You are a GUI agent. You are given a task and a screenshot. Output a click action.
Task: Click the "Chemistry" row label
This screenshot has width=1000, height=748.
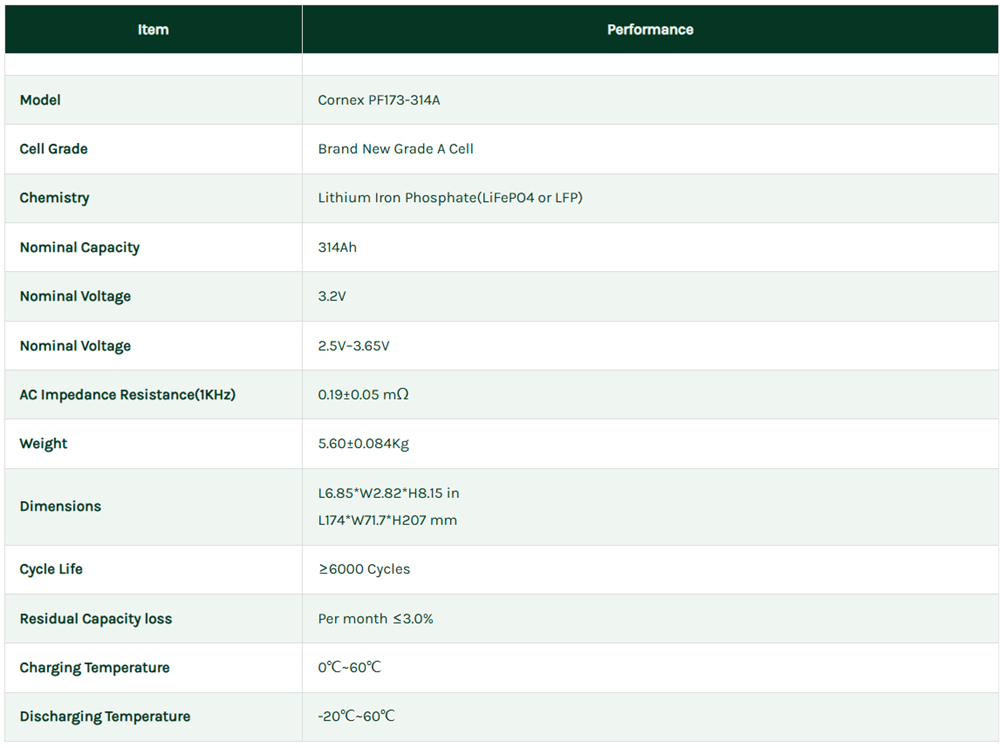click(55, 198)
